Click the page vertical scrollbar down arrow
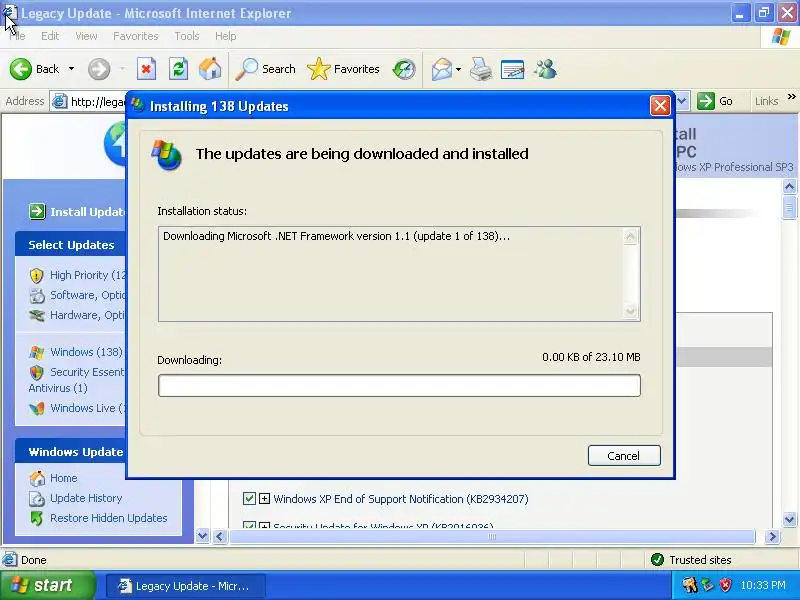This screenshot has width=800, height=600. point(789,520)
